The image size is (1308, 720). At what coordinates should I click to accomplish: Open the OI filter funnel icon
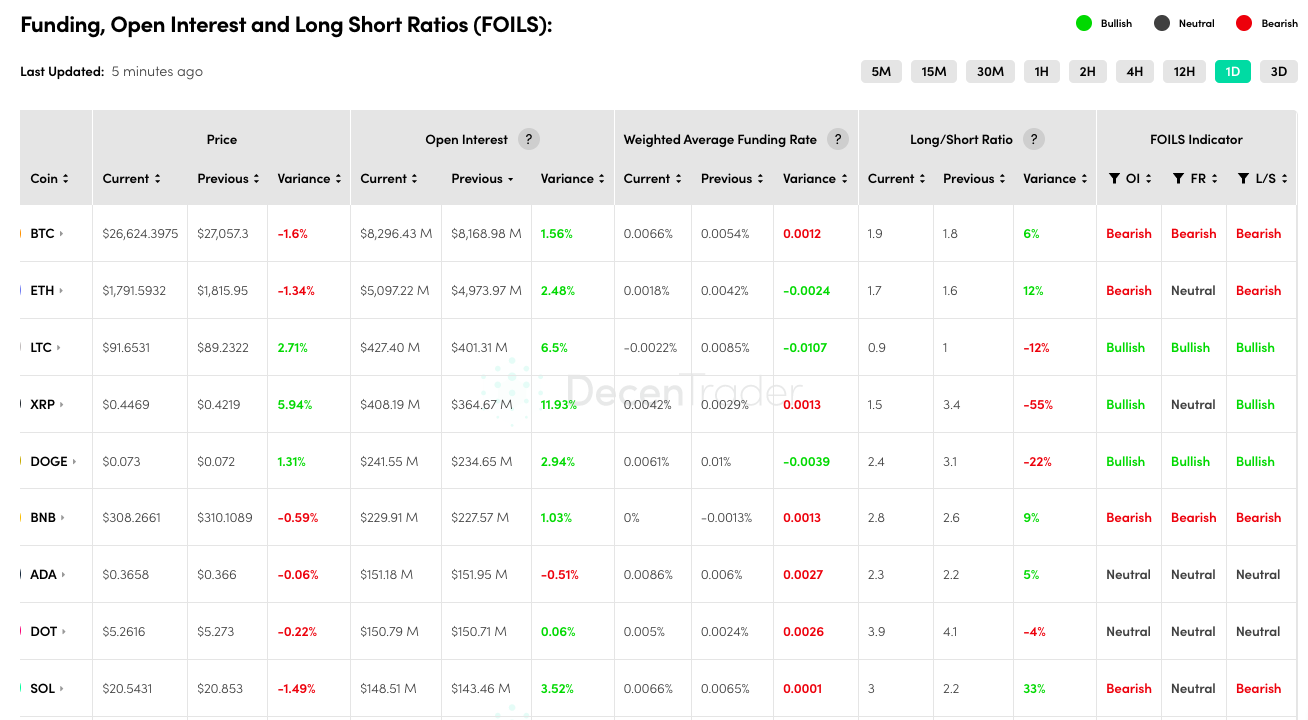pyautogui.click(x=1113, y=178)
